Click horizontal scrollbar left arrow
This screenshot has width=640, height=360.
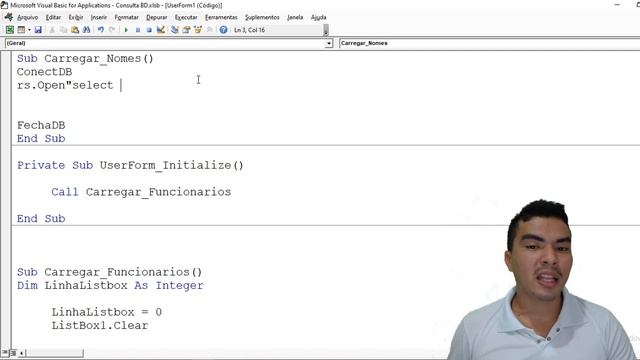[21, 353]
